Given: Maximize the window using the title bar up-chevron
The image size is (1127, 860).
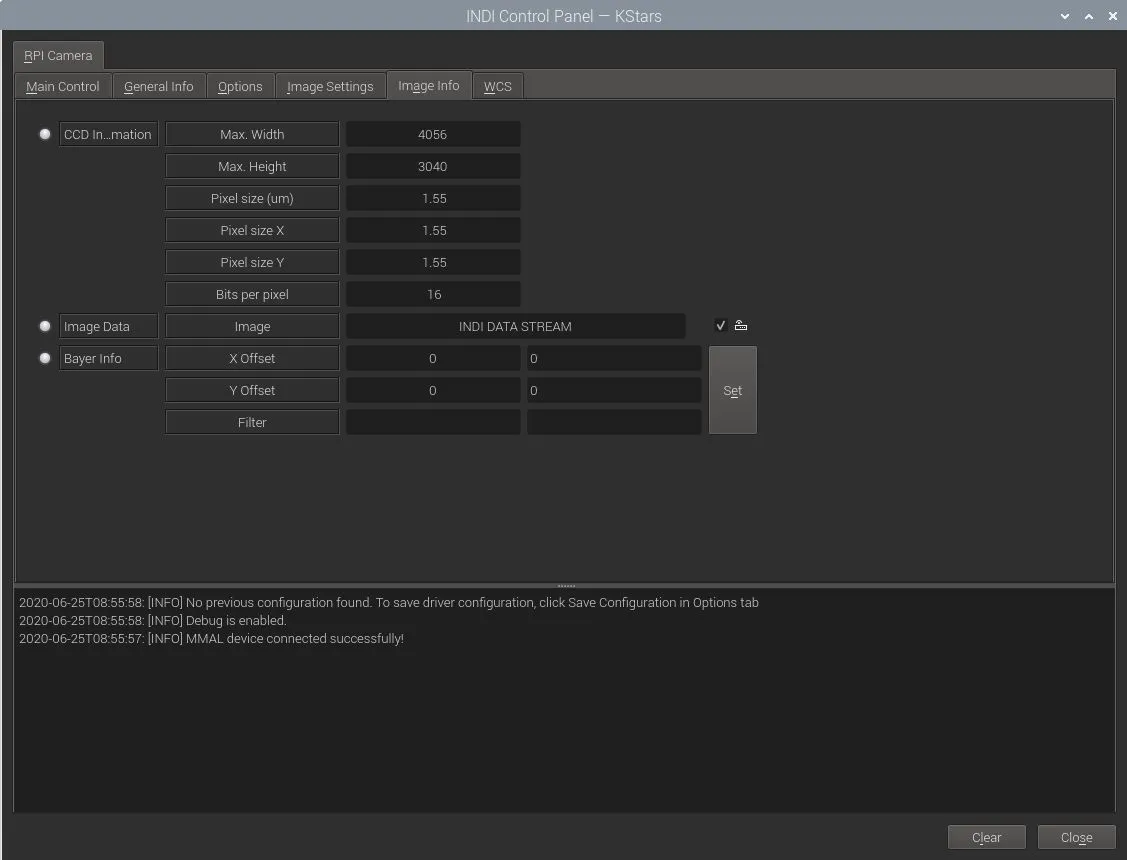Looking at the screenshot, I should pos(1089,16).
